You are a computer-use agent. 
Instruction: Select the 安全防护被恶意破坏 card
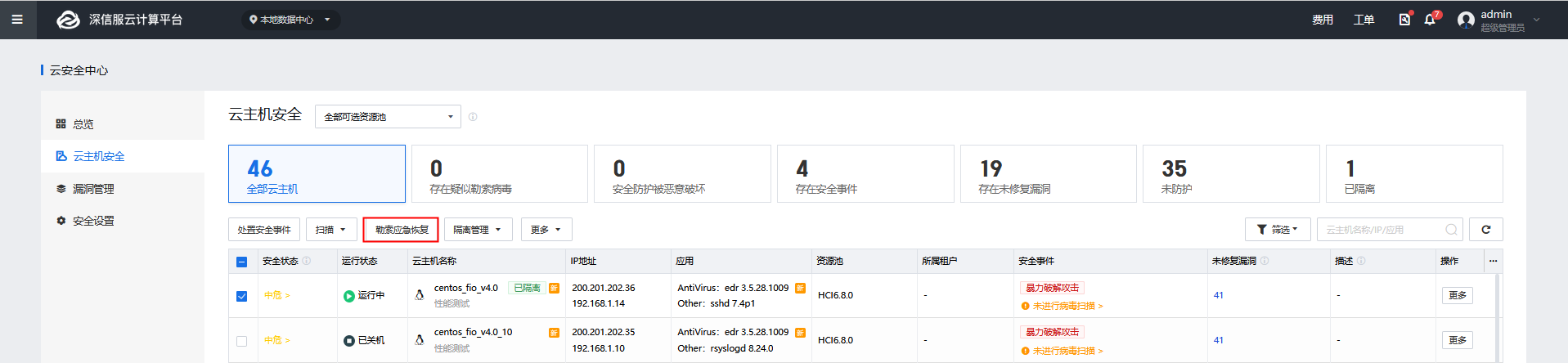click(x=682, y=174)
